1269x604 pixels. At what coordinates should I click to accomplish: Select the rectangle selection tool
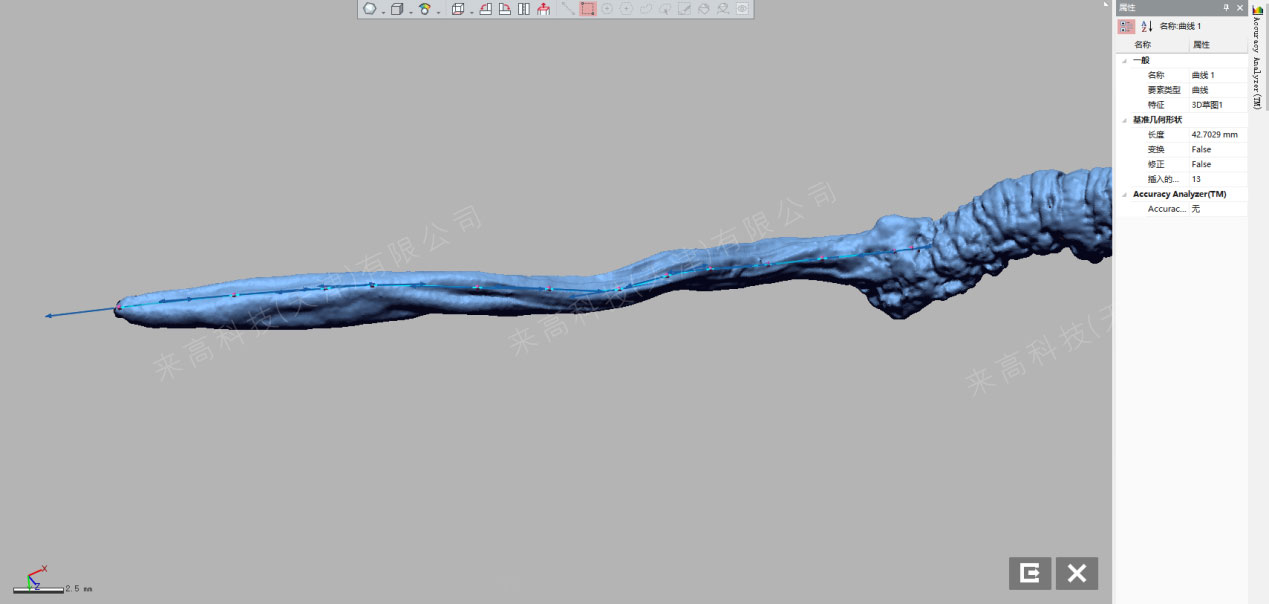tap(588, 9)
